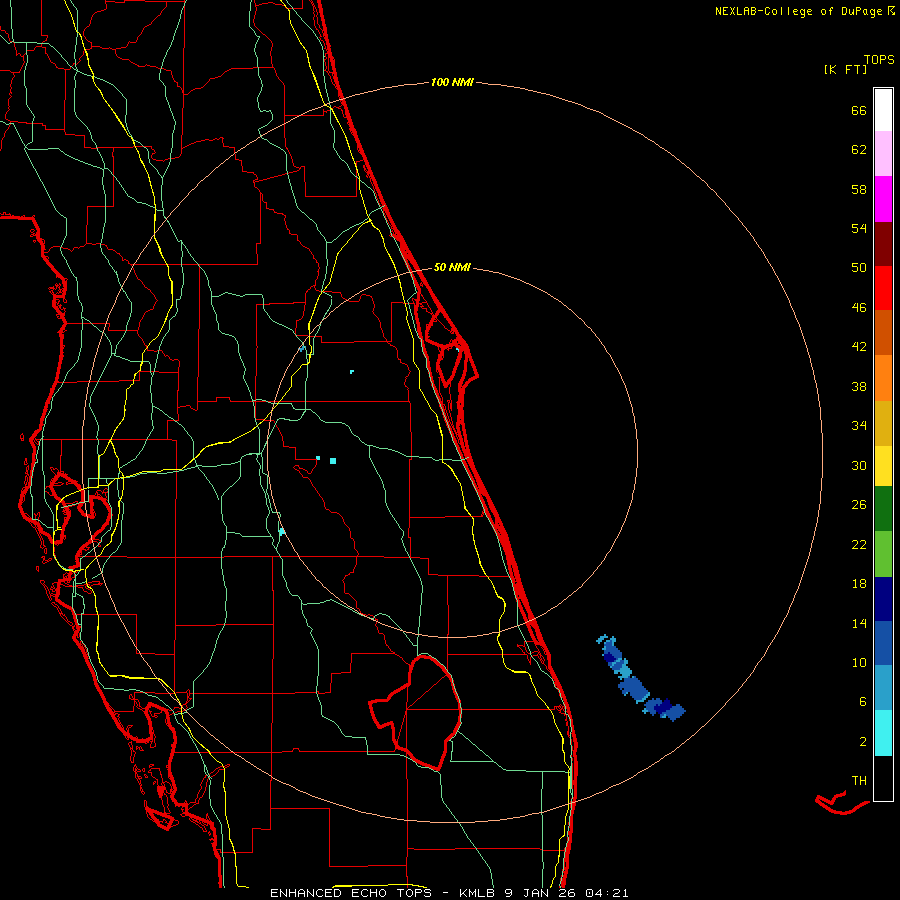Click the legend value '54'

point(859,228)
